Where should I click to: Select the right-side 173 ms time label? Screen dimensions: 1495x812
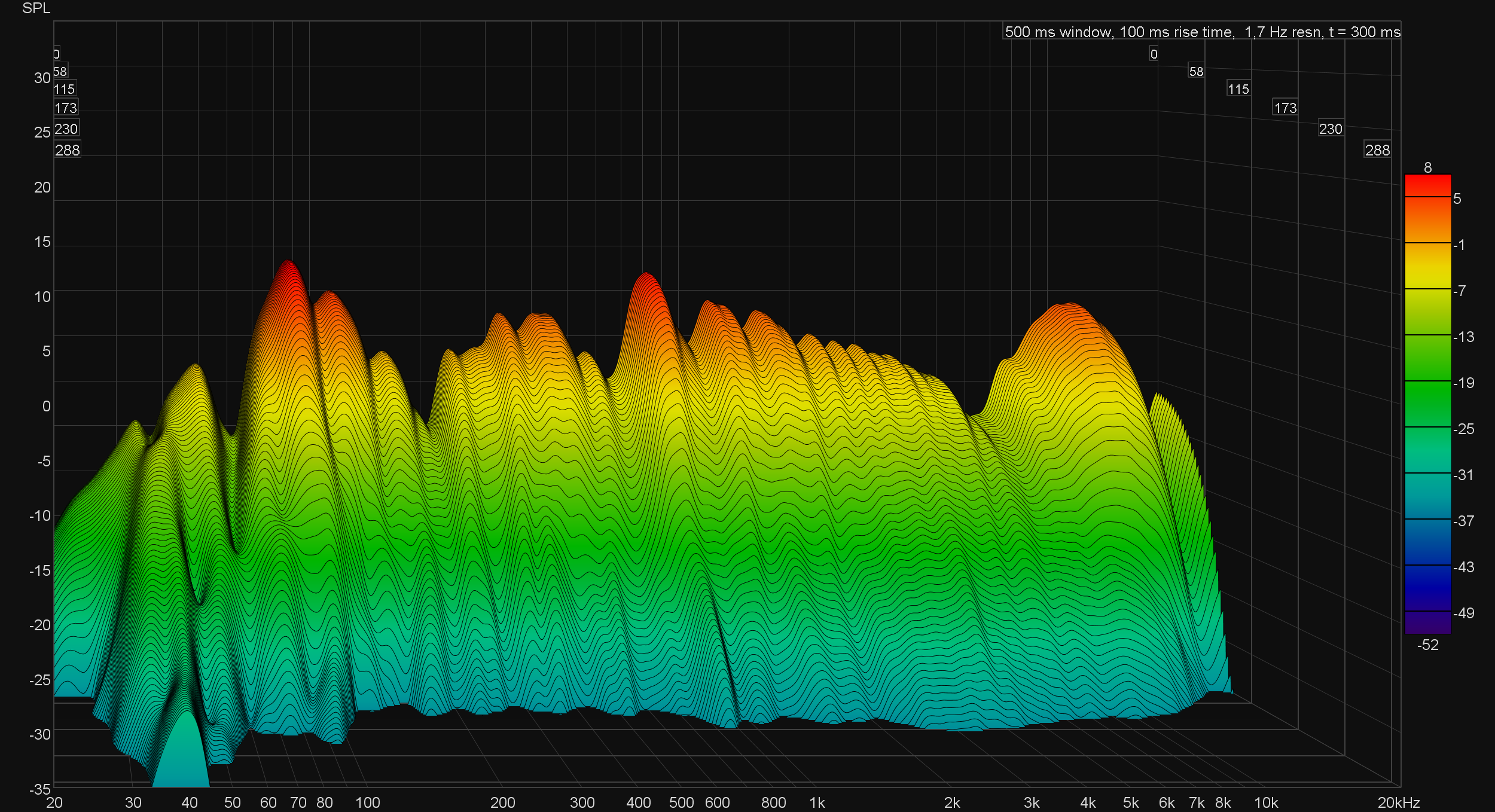coord(1285,108)
